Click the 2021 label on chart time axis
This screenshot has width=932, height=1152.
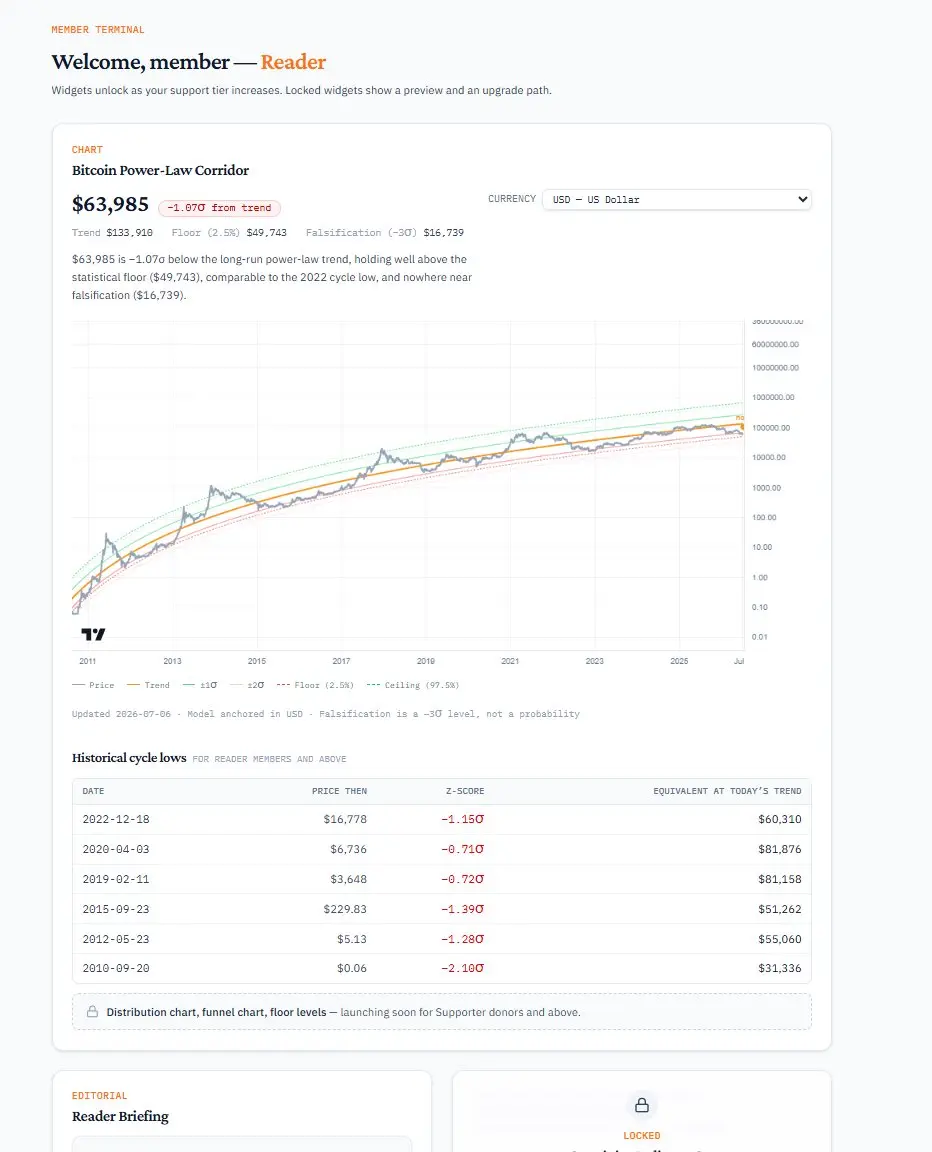[510, 661]
